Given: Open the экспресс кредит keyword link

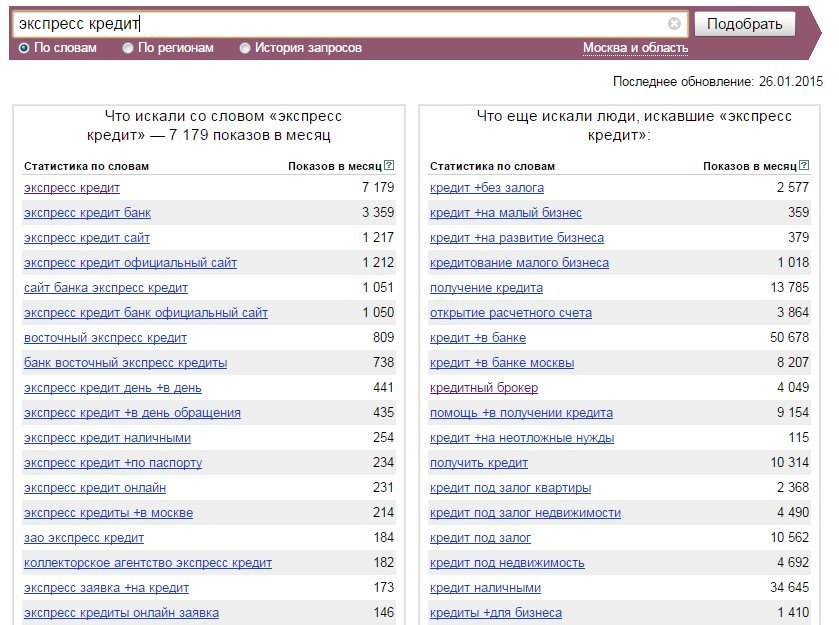Looking at the screenshot, I should click(72, 188).
